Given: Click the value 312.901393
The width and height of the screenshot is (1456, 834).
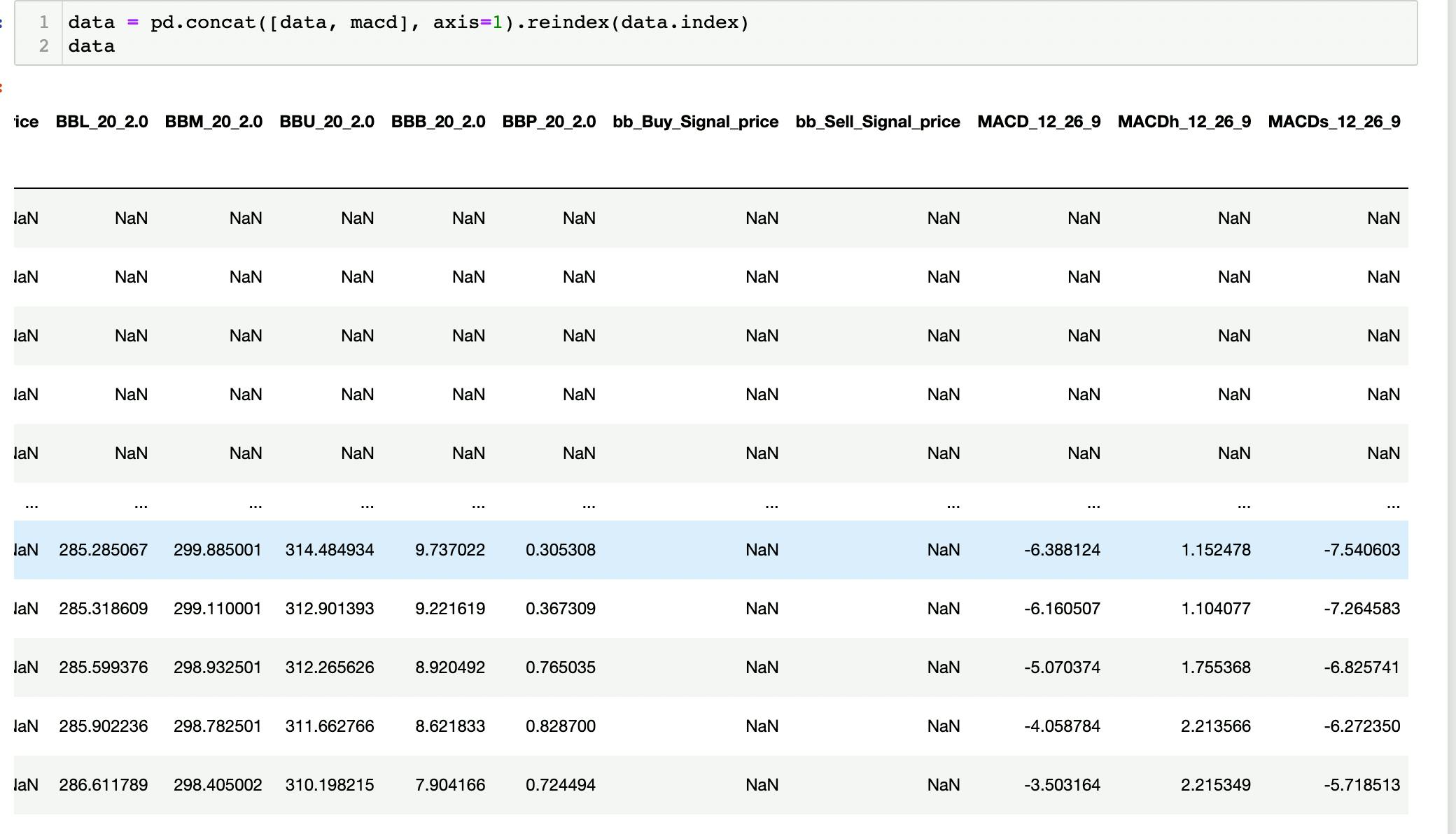Looking at the screenshot, I should [330, 609].
